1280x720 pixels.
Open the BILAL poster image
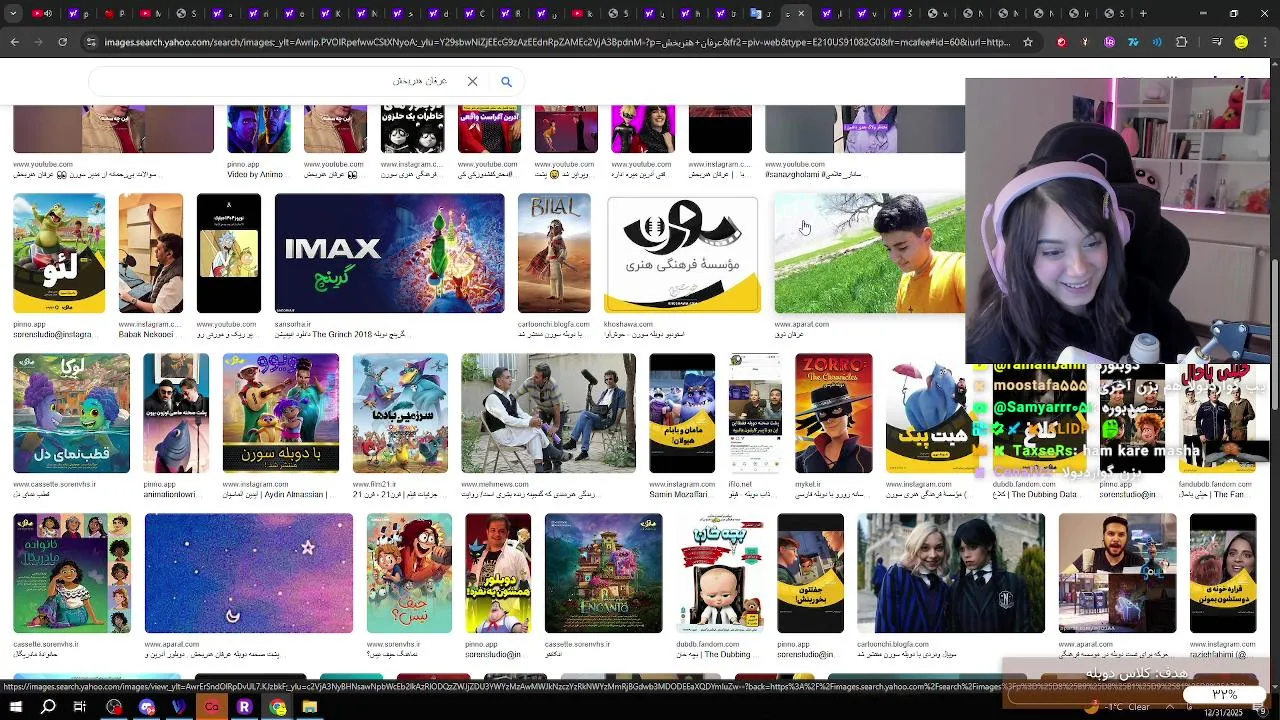[x=554, y=253]
